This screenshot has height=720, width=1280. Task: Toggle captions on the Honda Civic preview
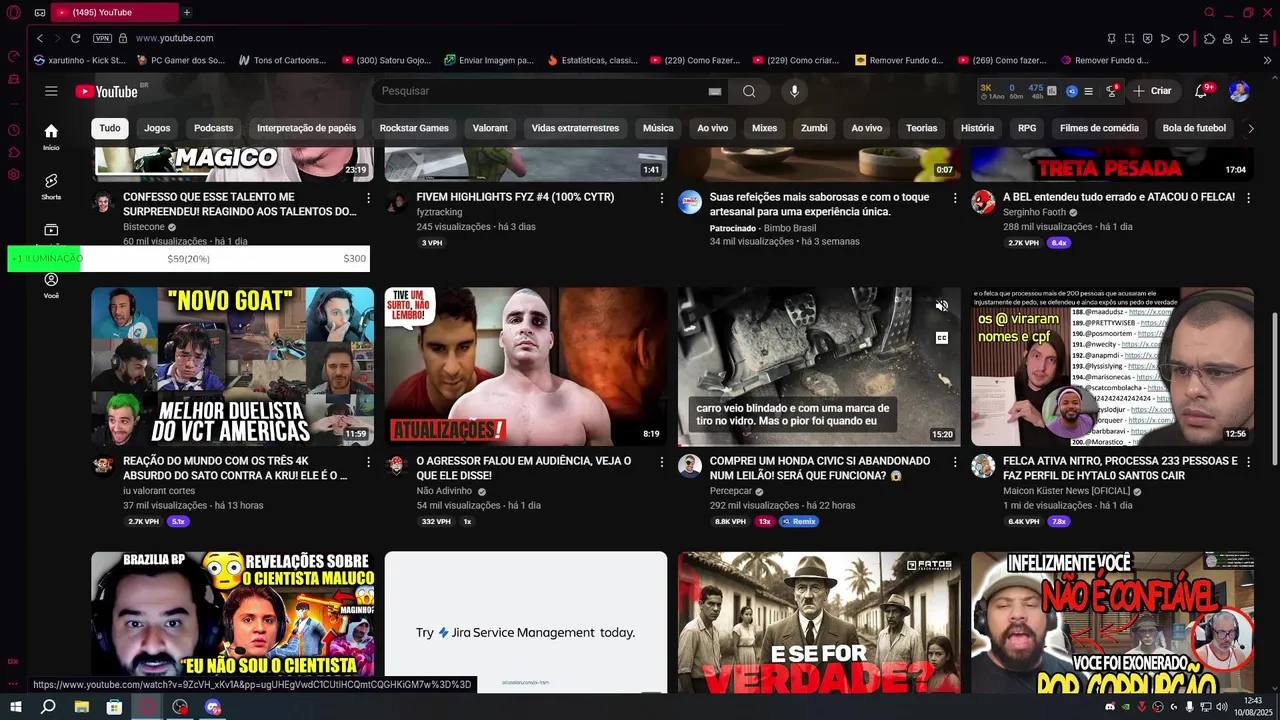[941, 338]
